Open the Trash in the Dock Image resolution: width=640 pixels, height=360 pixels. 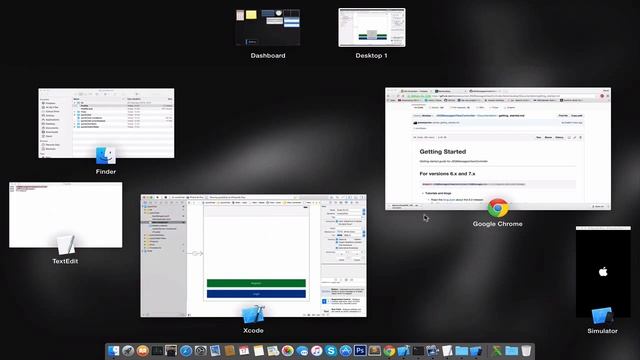click(526, 351)
